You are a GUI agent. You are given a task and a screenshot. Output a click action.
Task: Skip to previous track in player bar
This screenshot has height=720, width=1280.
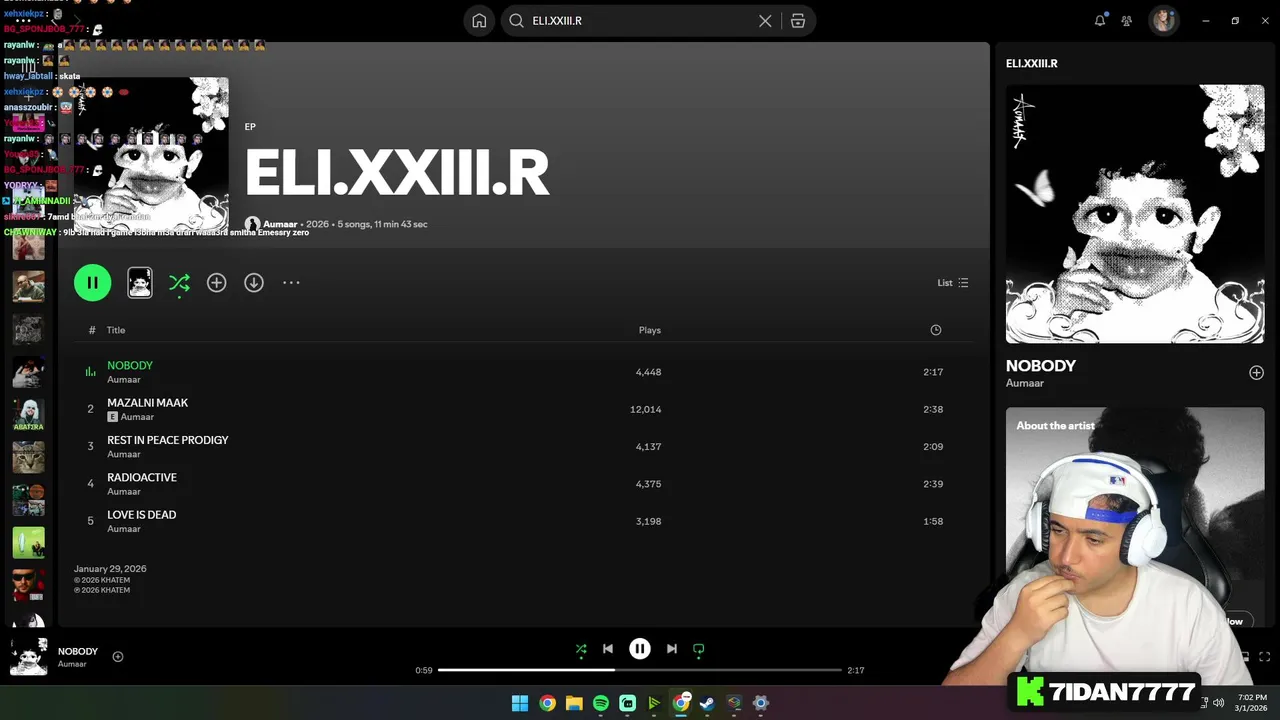[x=608, y=649]
